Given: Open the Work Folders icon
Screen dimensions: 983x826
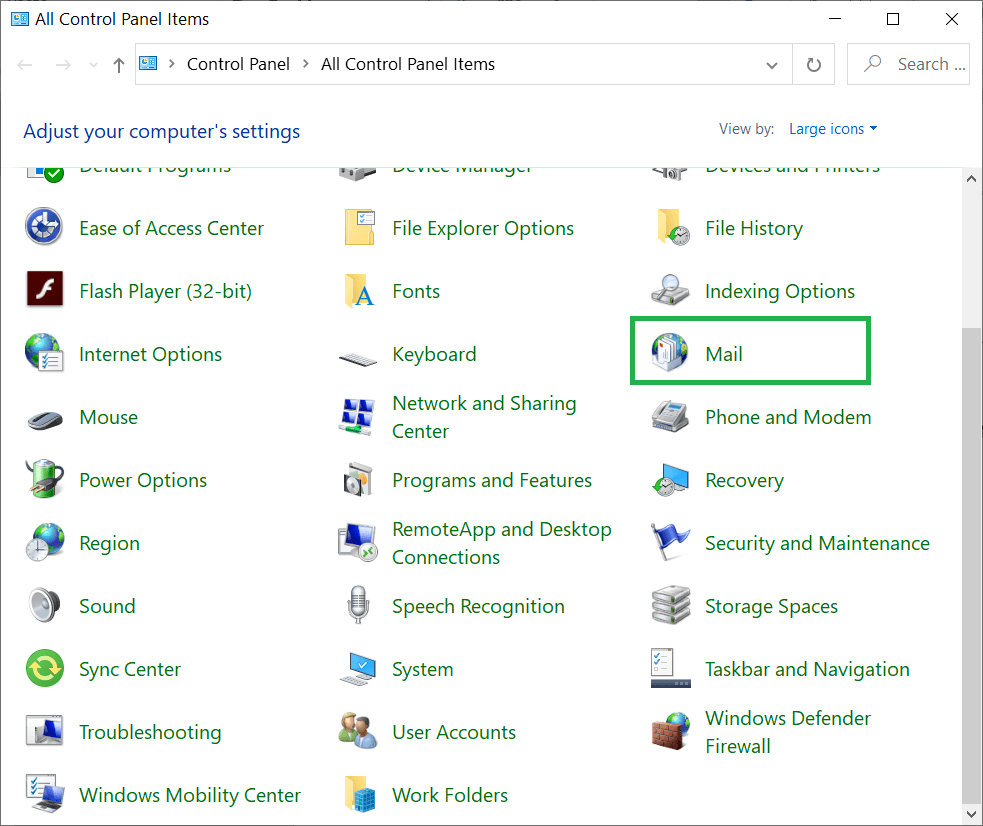Looking at the screenshot, I should click(x=359, y=794).
